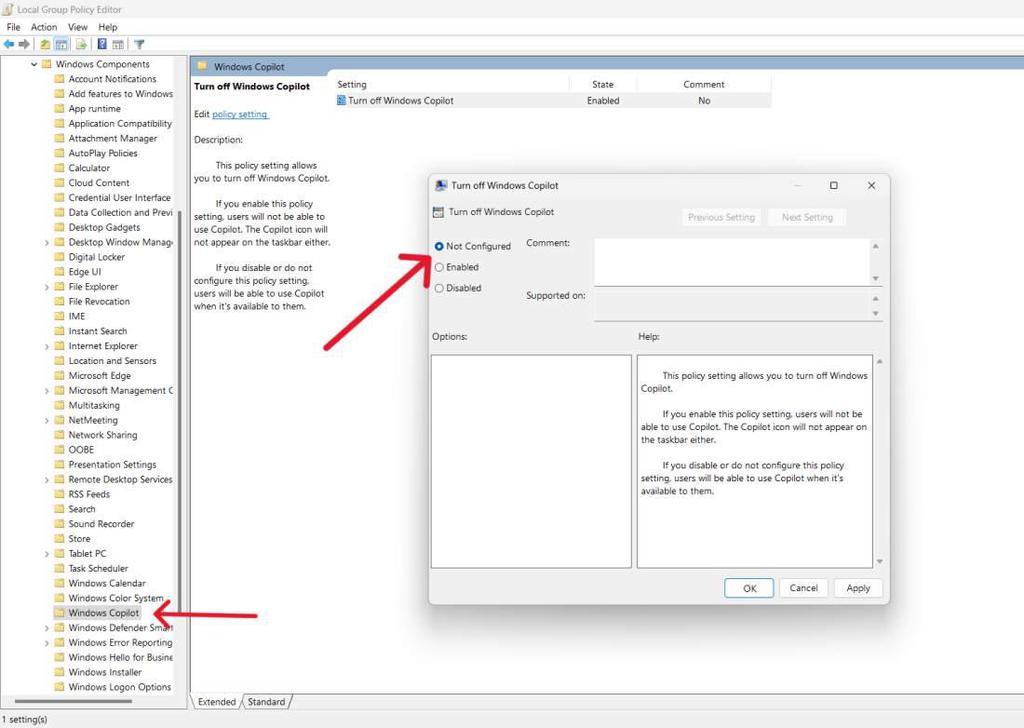Toggle the console tree visibility icon
1024x728 pixels.
pyautogui.click(x=61, y=44)
